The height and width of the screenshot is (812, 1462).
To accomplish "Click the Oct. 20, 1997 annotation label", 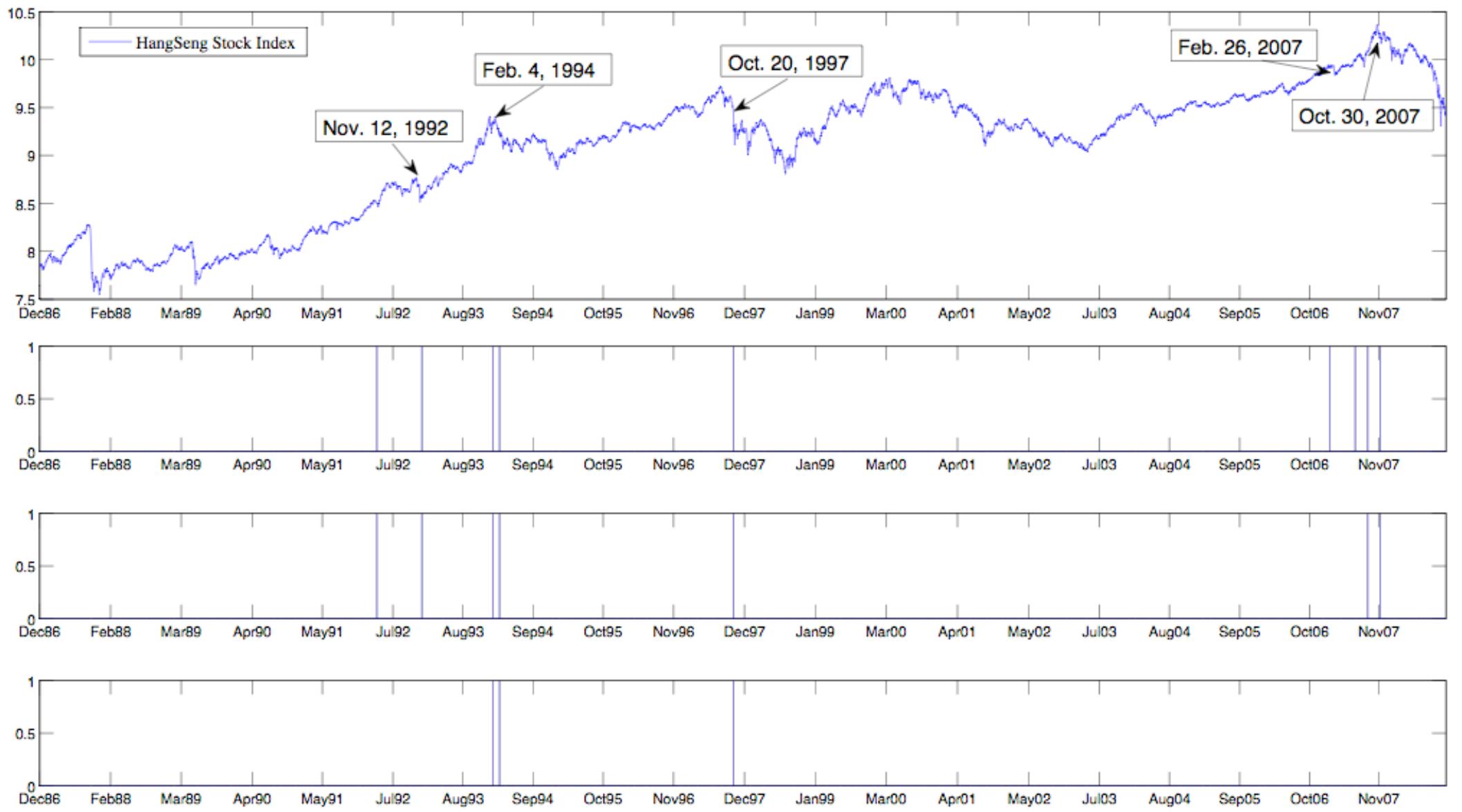I will (791, 62).
